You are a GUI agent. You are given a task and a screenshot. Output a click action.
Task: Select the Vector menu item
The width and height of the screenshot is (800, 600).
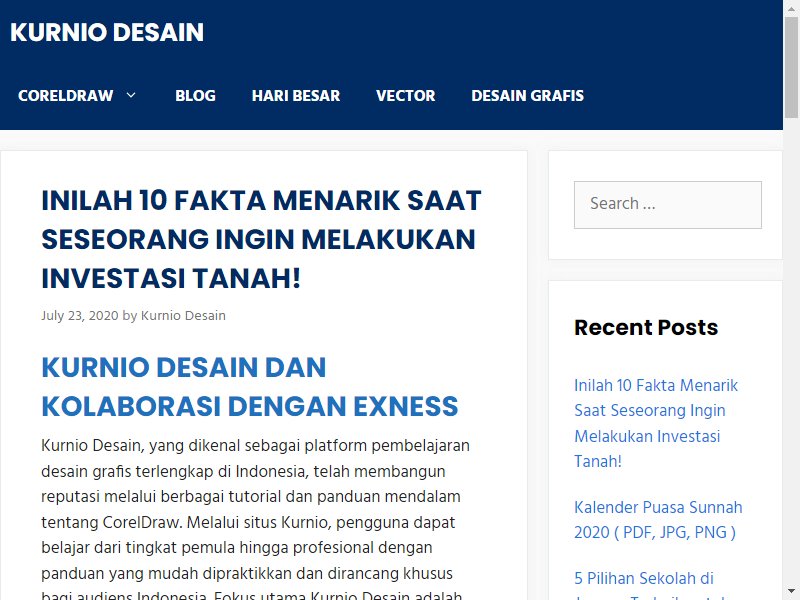[x=406, y=95]
